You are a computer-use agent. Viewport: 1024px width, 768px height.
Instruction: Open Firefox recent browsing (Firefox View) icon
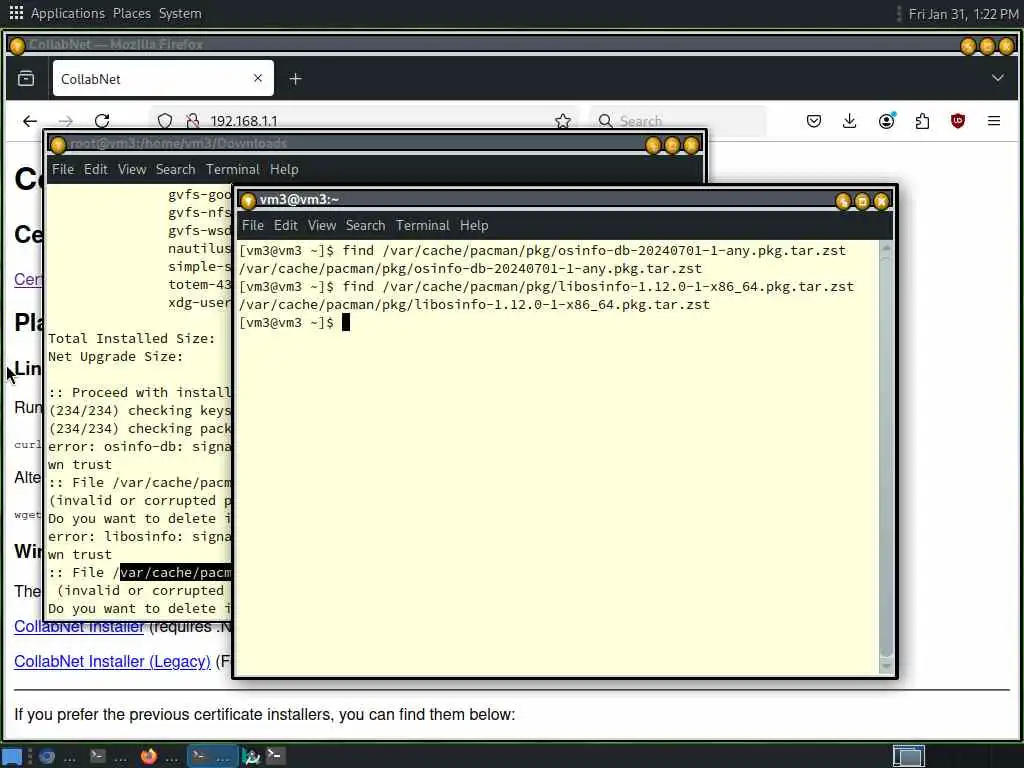[x=26, y=79]
